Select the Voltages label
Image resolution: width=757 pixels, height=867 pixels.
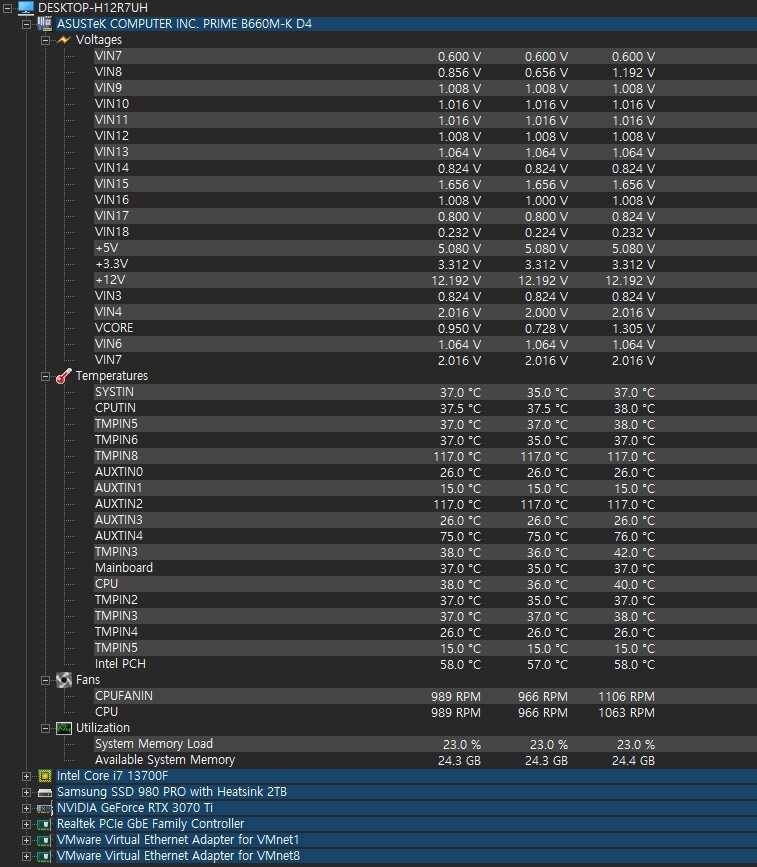click(98, 40)
